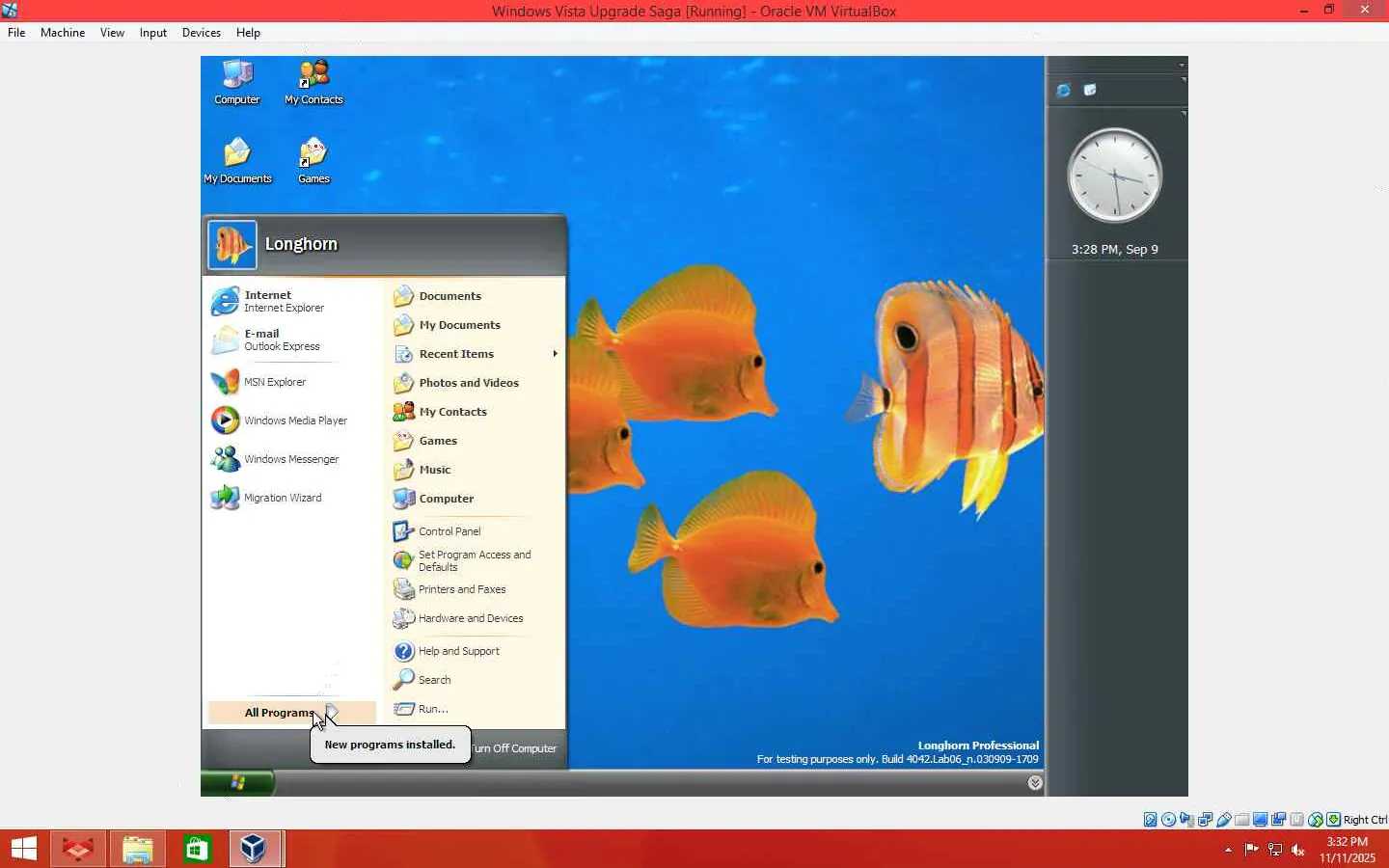1389x868 pixels.
Task: Open Photos and Videos
Action: tap(475, 383)
